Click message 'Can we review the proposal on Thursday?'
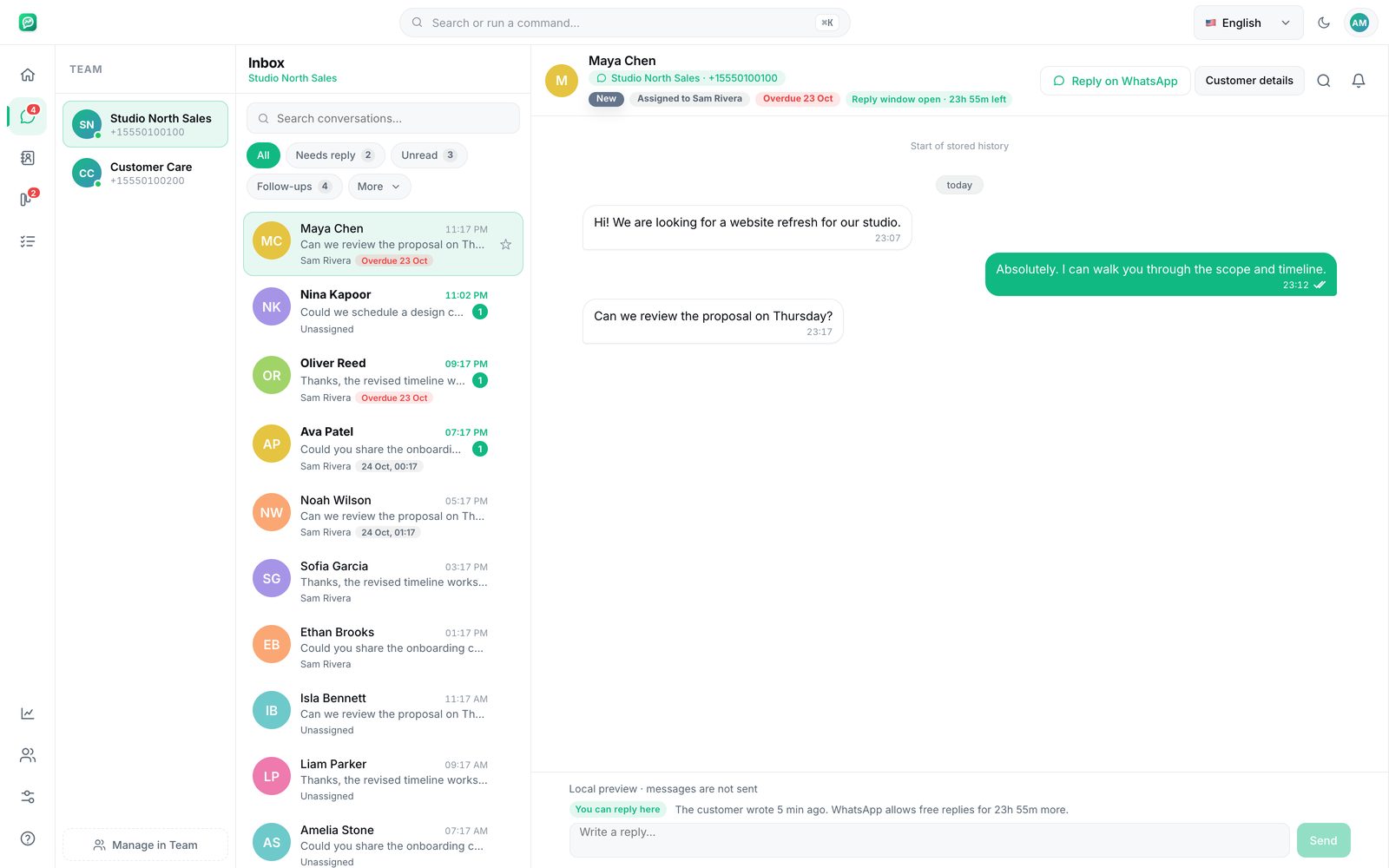This screenshot has width=1389, height=868. (713, 321)
